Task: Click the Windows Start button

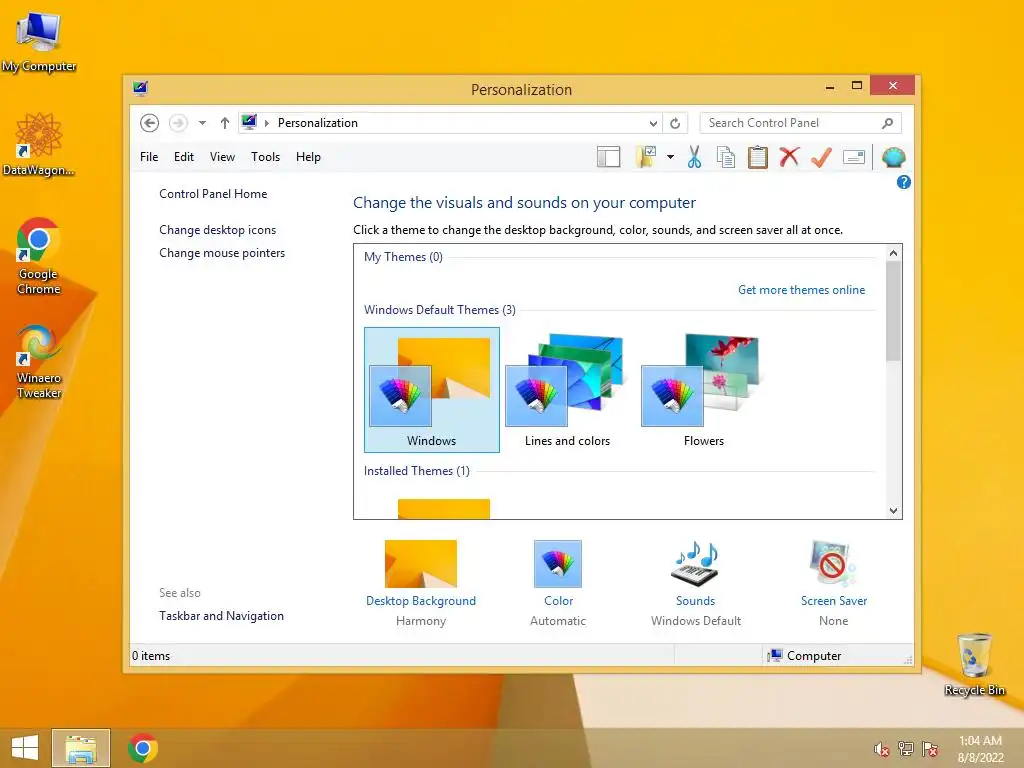Action: pyautogui.click(x=25, y=748)
